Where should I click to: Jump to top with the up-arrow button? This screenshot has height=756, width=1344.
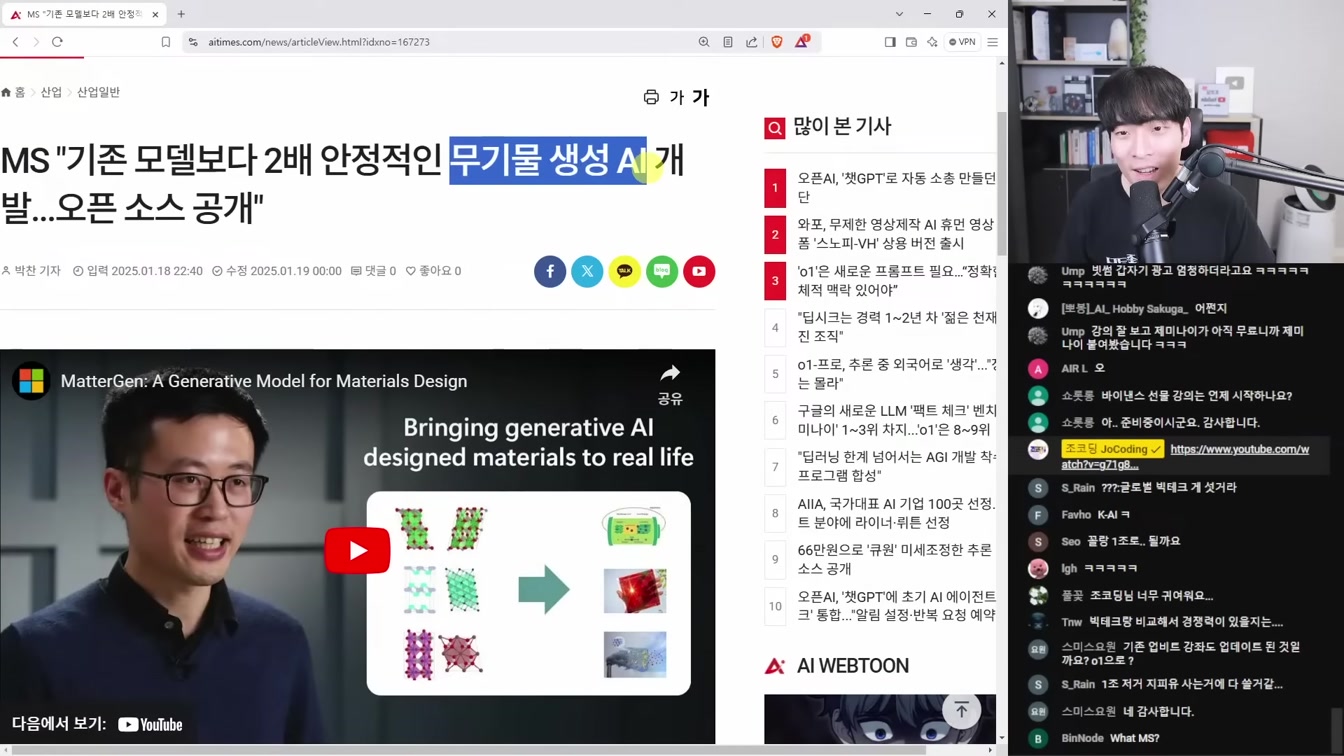point(961,710)
